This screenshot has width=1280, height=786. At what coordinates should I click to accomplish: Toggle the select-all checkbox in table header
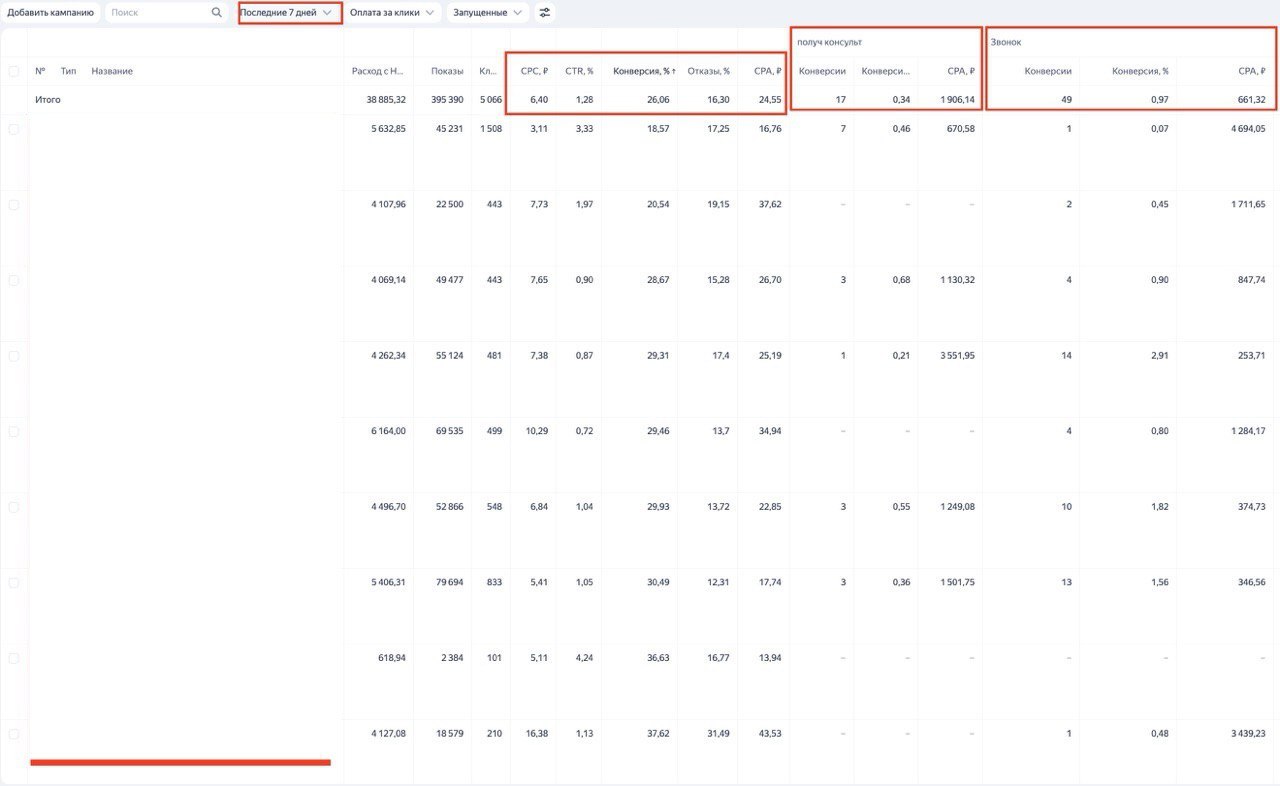14,71
